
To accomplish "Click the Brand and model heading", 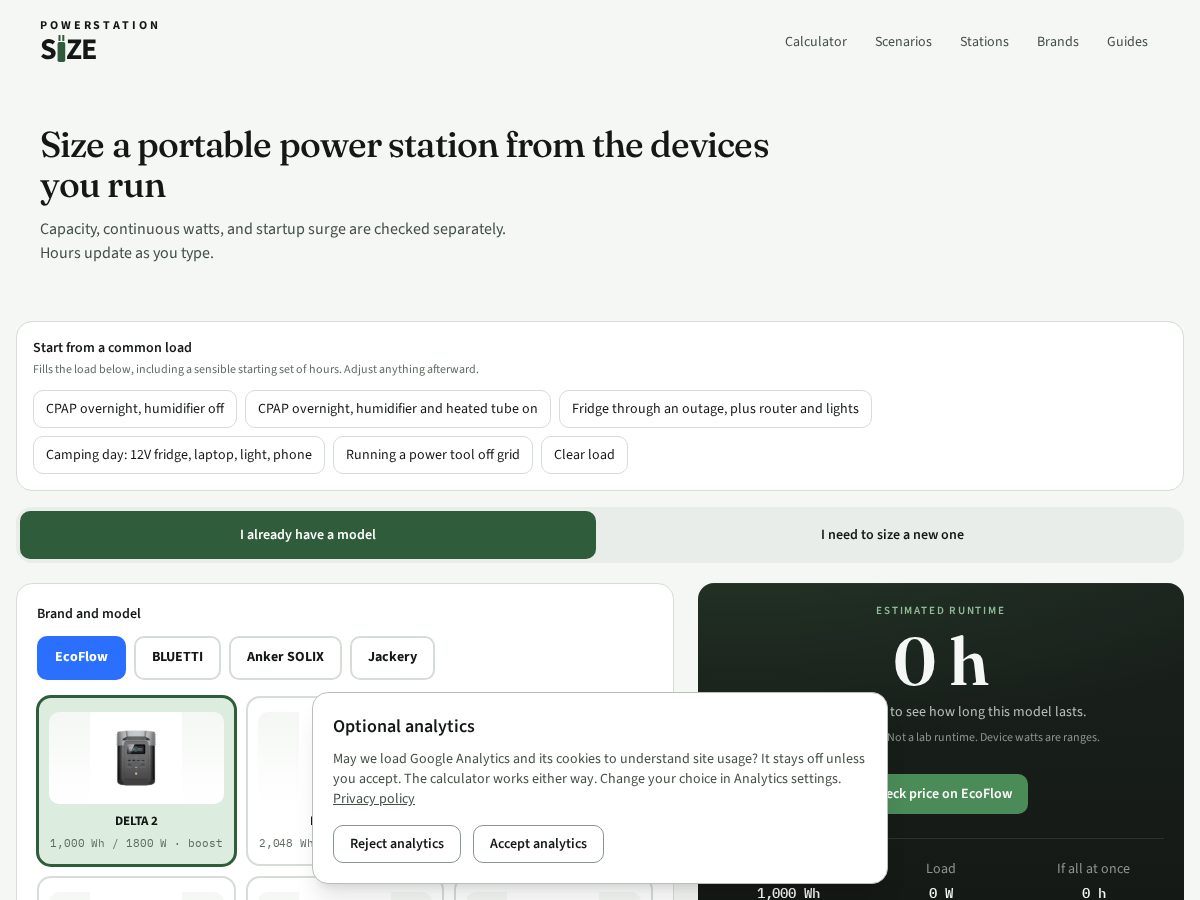I will pos(89,614).
